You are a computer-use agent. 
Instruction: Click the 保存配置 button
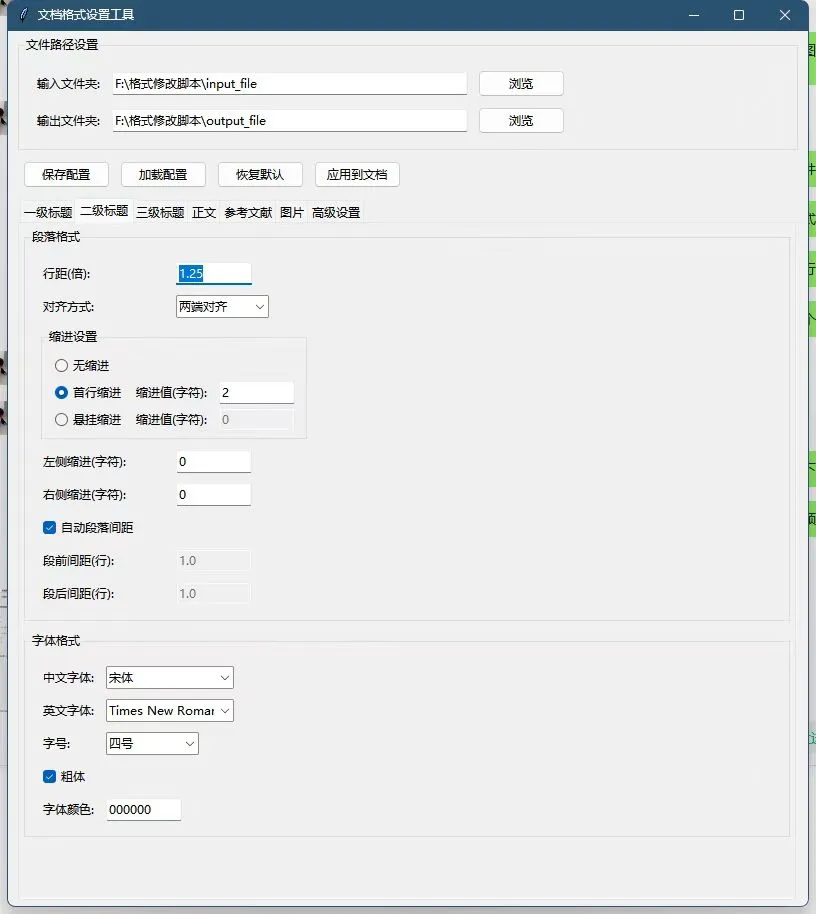pos(65,174)
